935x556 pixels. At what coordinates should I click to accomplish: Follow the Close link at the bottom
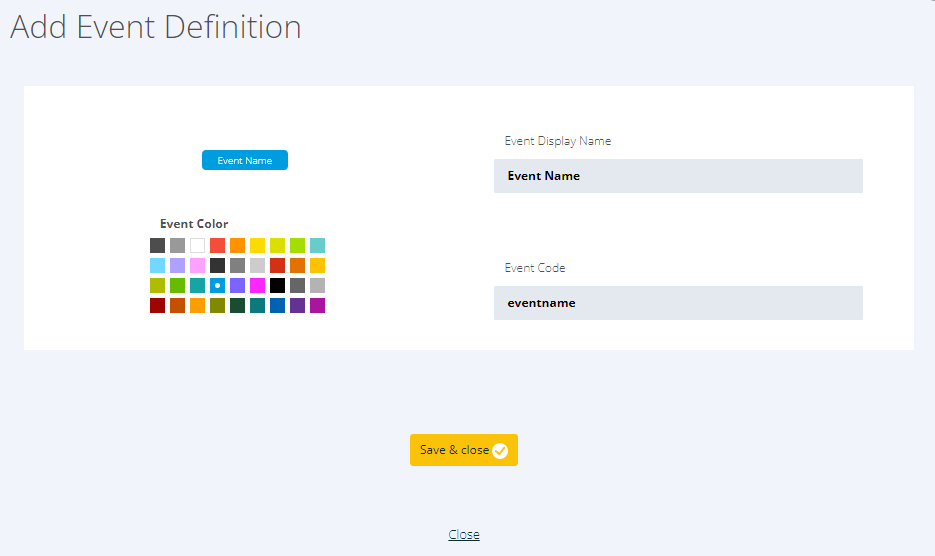pyautogui.click(x=463, y=535)
